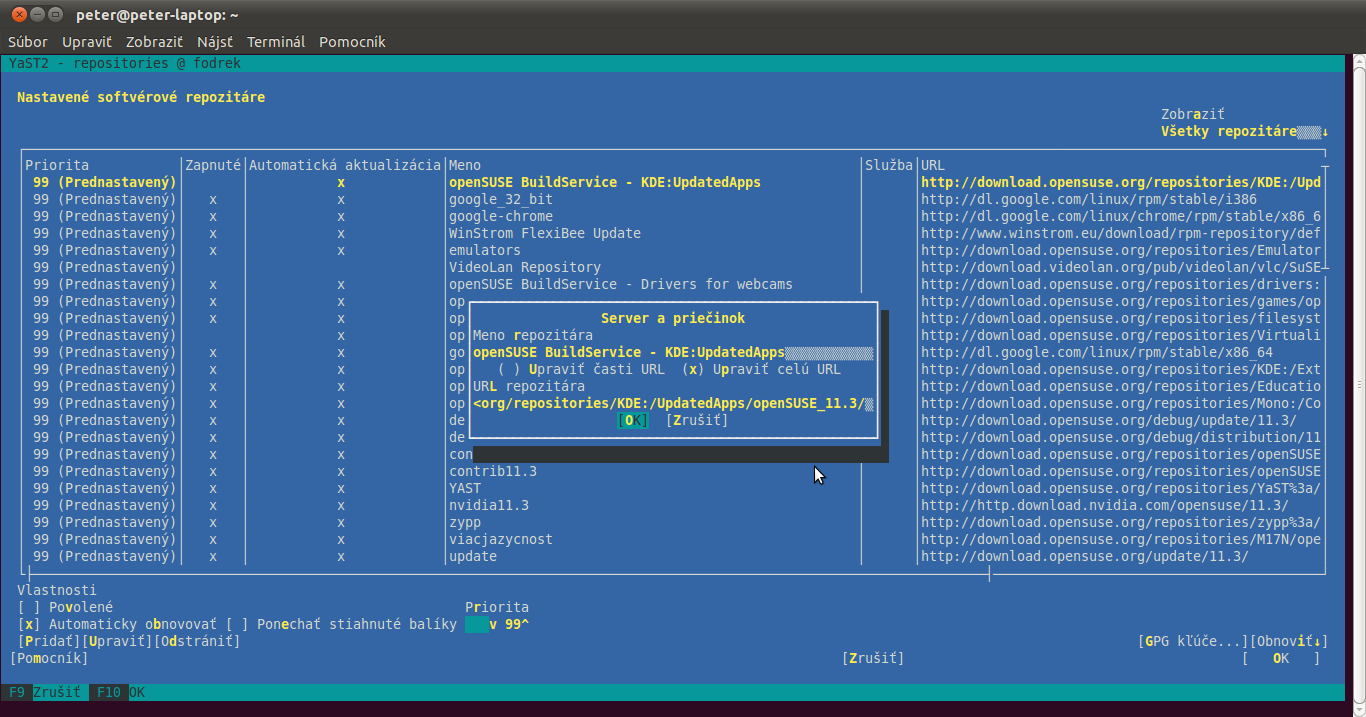Screen dimensions: 1366x717
Task: Click the URL 'http://dl.google.com/linux/rpm/stable/x86_64'
Action: point(1097,353)
